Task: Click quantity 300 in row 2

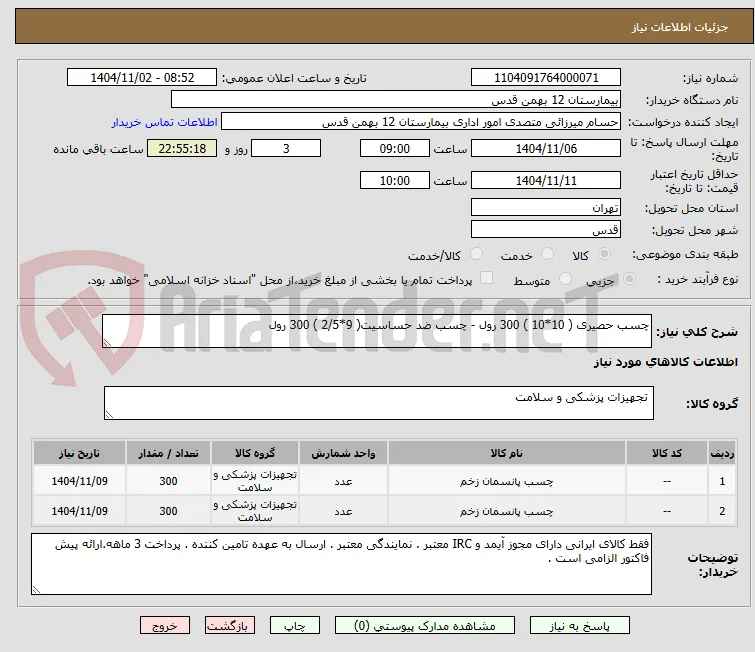Action: (x=169, y=511)
